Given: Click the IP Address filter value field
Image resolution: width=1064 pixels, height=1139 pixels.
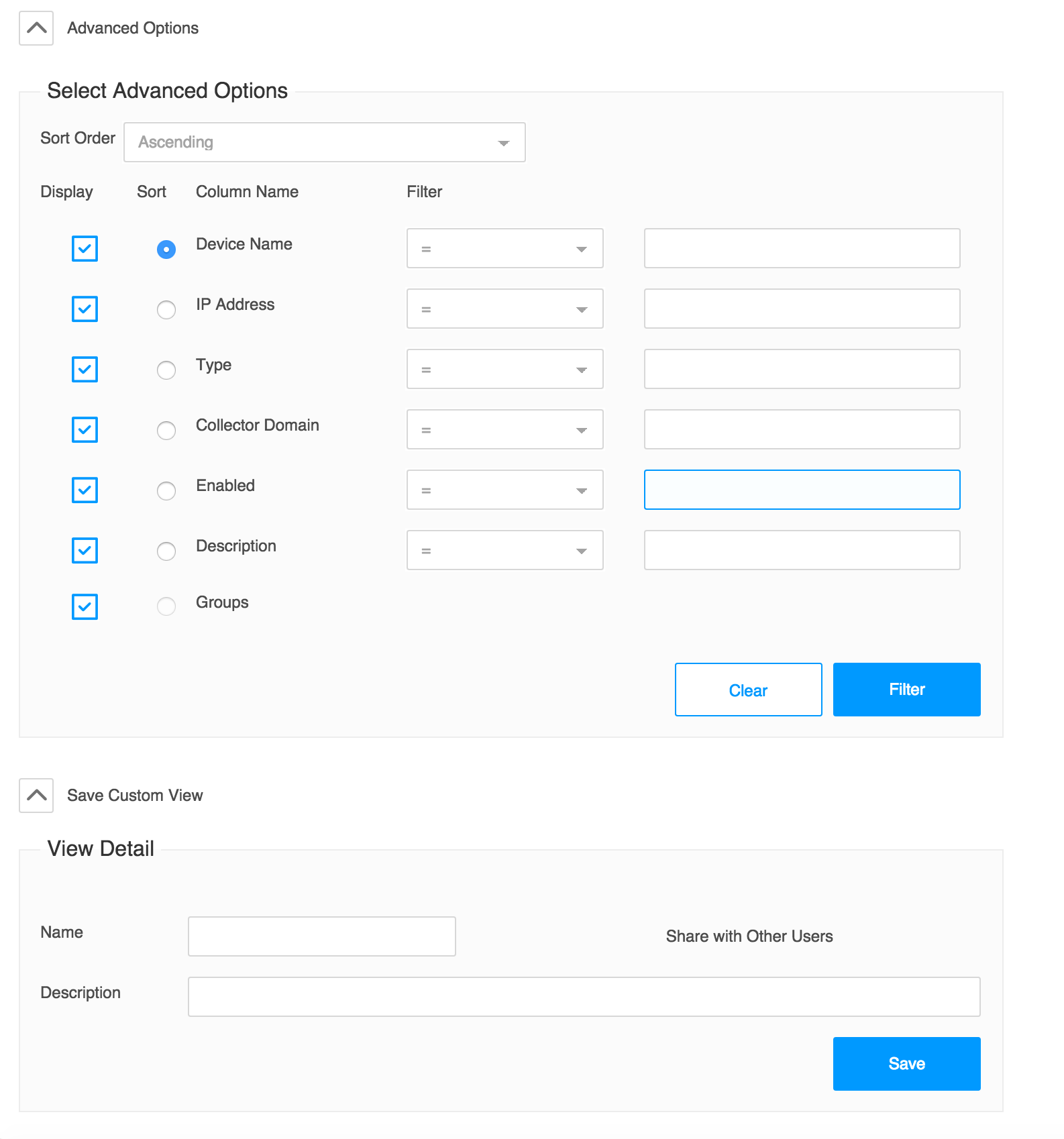Looking at the screenshot, I should 802,309.
